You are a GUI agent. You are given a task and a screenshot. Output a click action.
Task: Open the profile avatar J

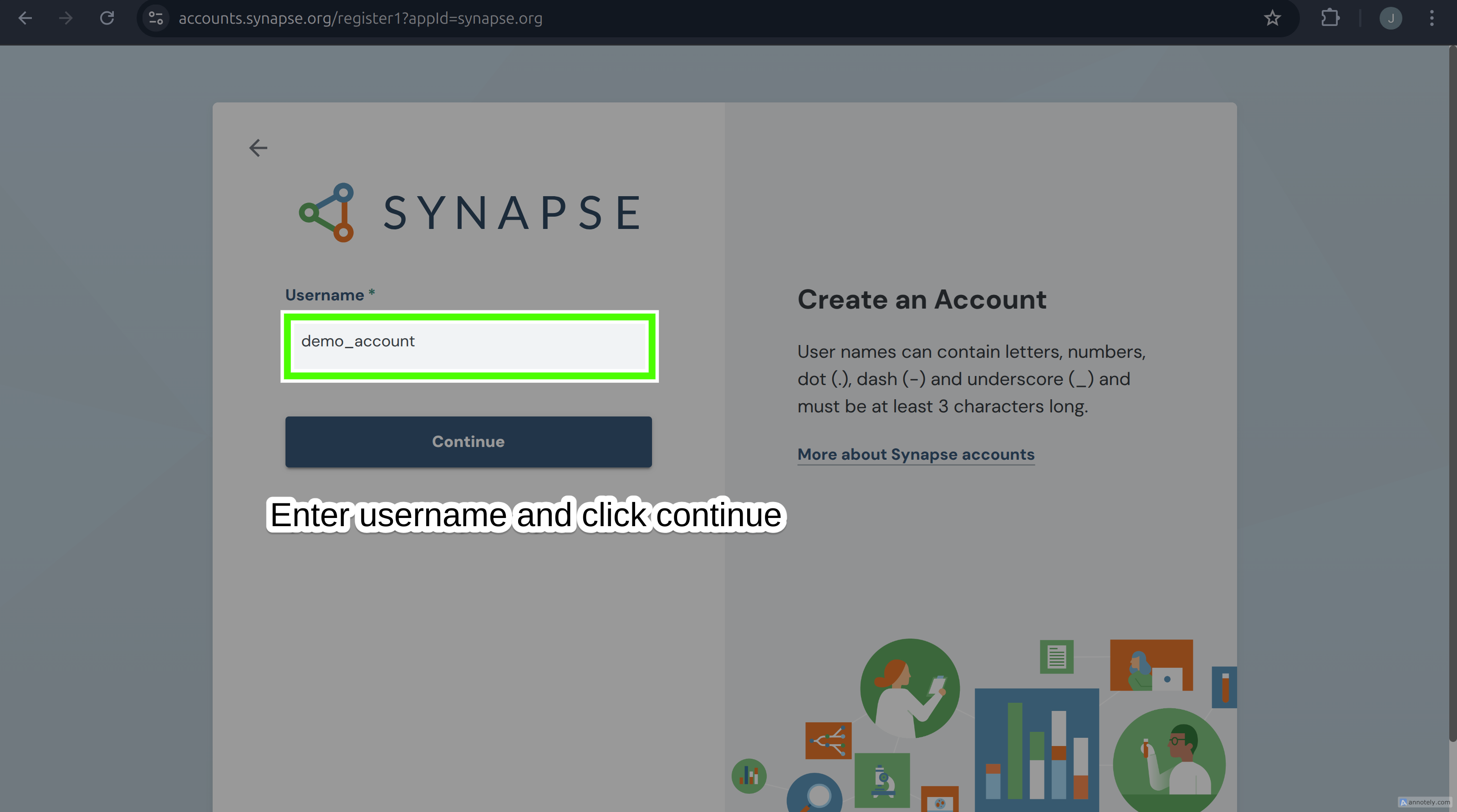[1390, 18]
